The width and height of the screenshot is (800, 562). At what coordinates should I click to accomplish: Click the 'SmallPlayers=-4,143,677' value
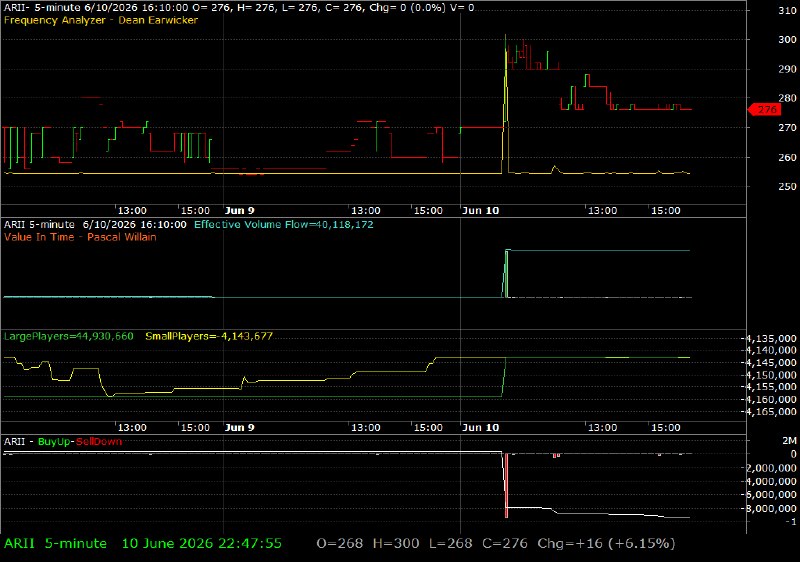tap(209, 336)
